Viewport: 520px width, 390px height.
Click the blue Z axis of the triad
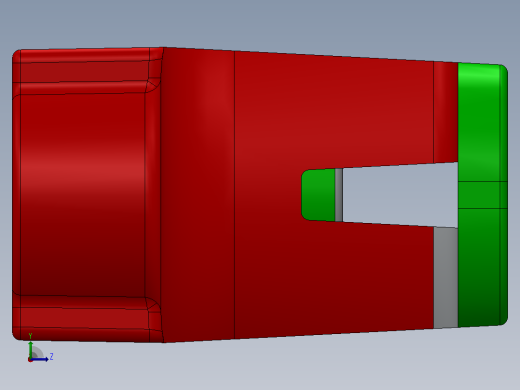coord(39,359)
